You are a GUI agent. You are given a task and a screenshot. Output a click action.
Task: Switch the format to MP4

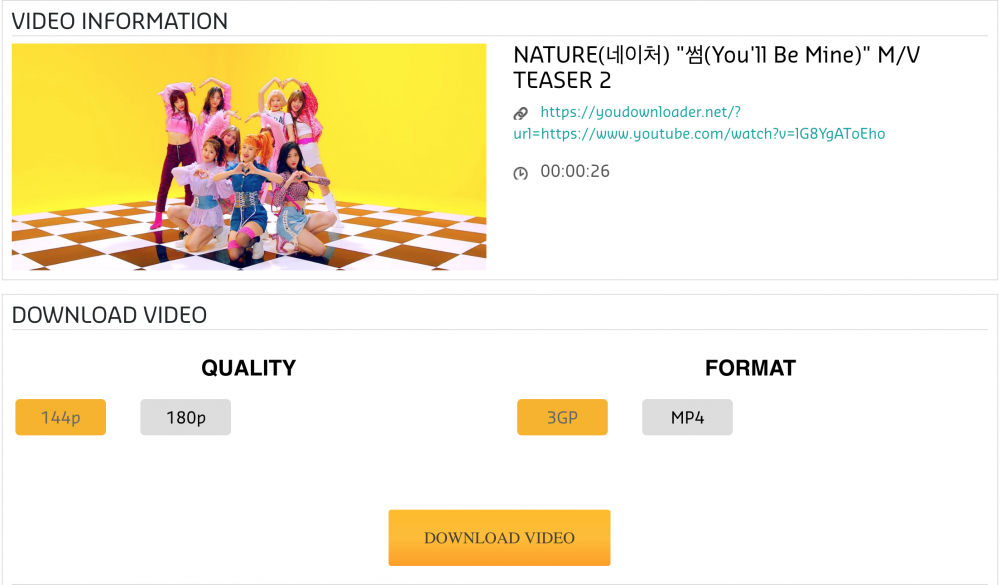(687, 417)
